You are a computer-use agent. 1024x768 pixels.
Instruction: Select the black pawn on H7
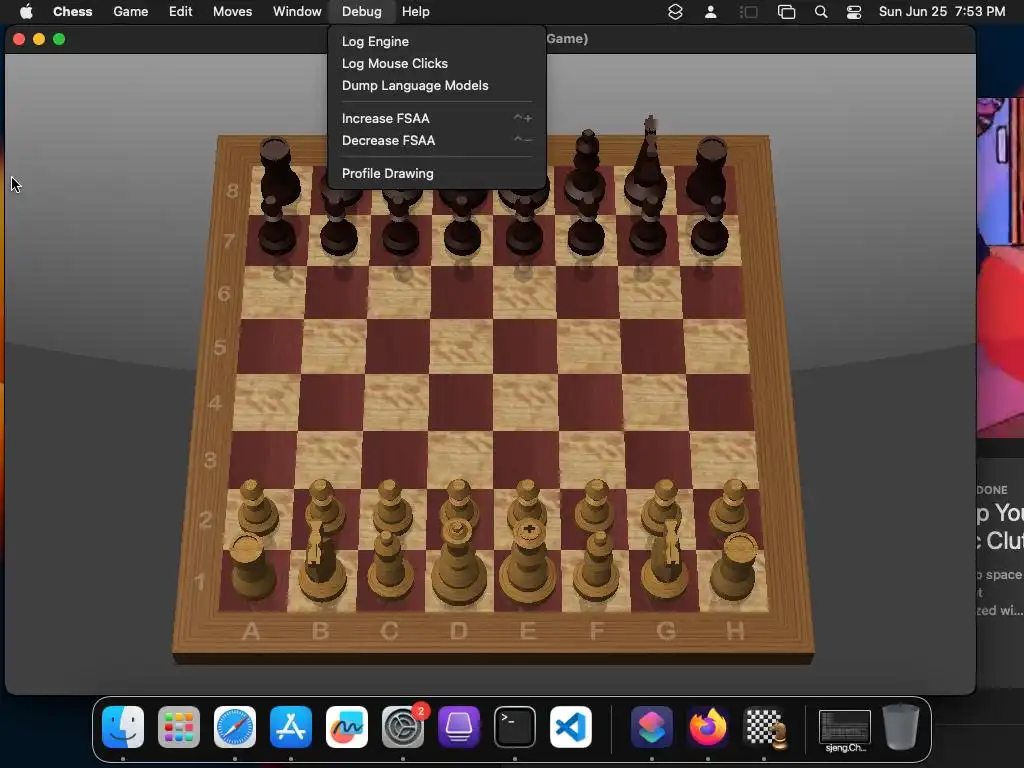tap(711, 227)
